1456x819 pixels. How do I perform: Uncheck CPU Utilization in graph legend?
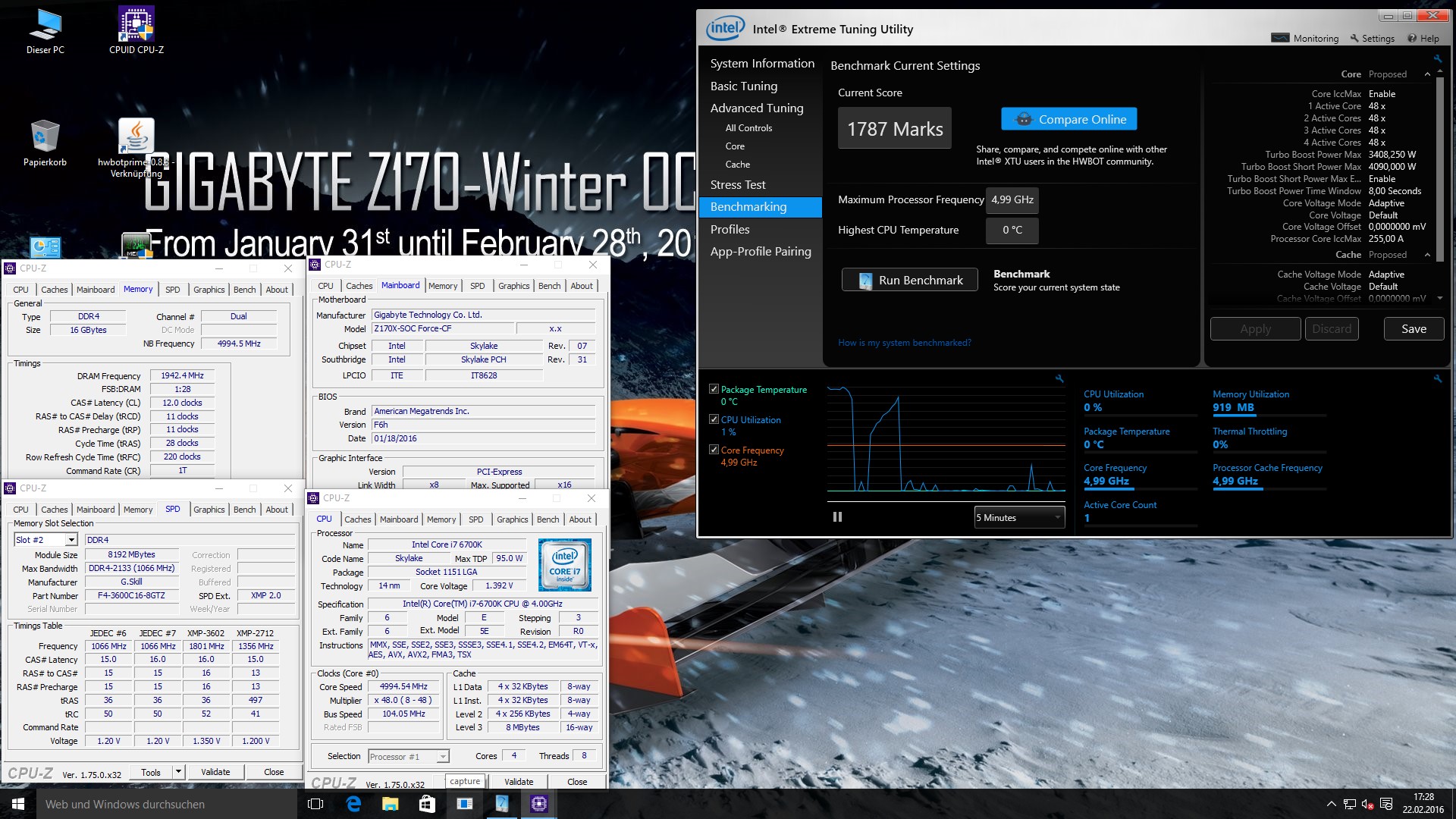pyautogui.click(x=714, y=419)
